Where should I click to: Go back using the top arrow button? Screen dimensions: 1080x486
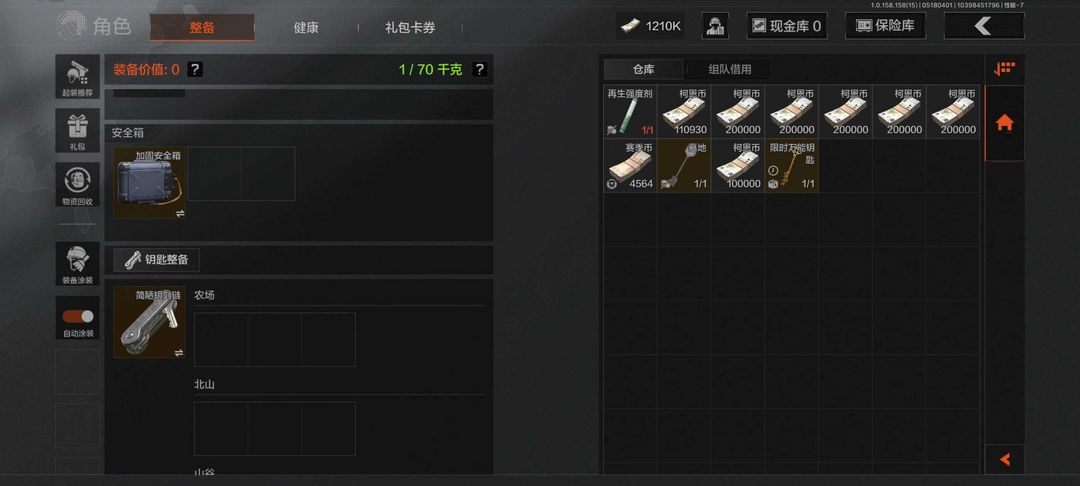tap(984, 26)
